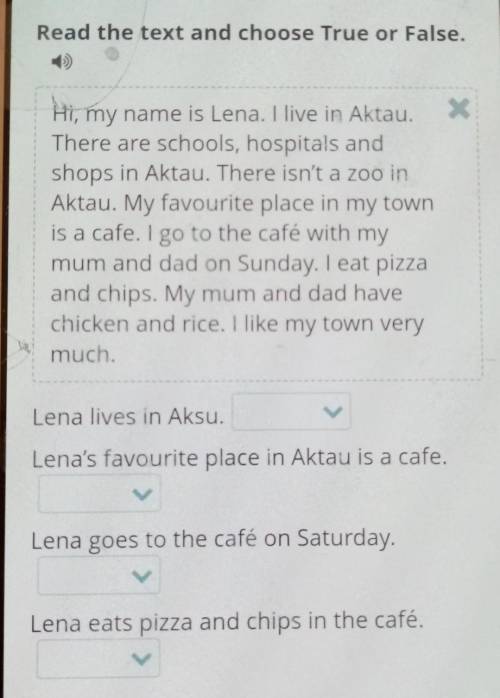Click chevron arrow below Saturday statement
This screenshot has width=500, height=698.
[142, 576]
